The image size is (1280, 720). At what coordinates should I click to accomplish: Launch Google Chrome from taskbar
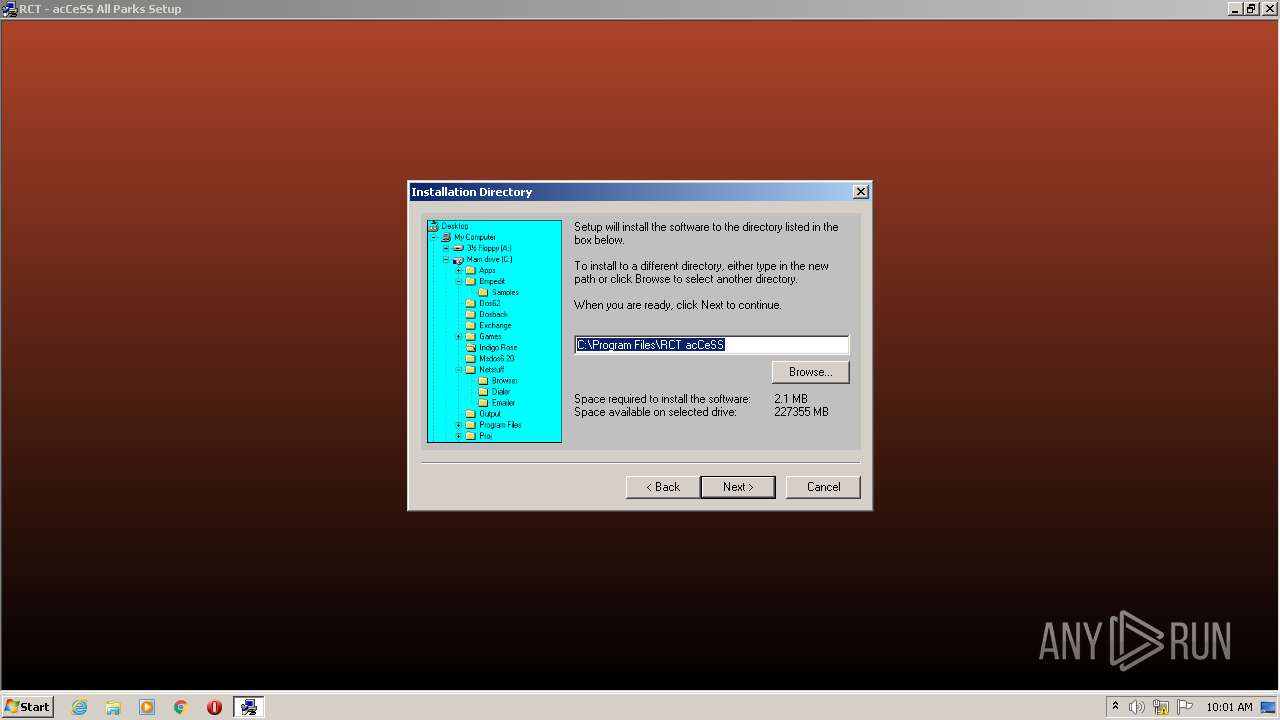pyautogui.click(x=181, y=707)
